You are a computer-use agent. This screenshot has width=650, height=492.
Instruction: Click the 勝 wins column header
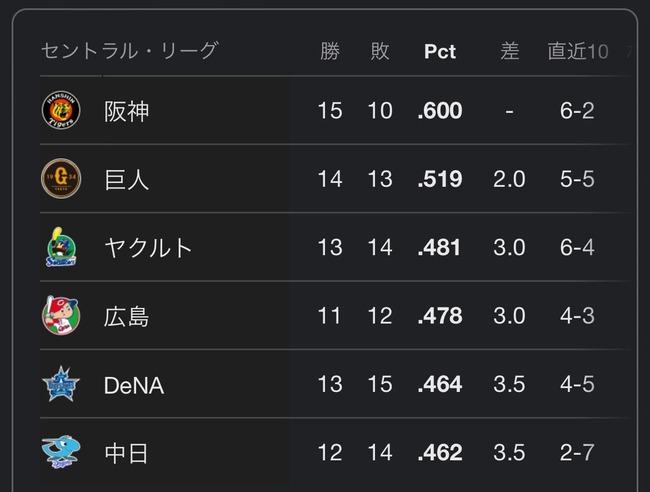tap(330, 51)
